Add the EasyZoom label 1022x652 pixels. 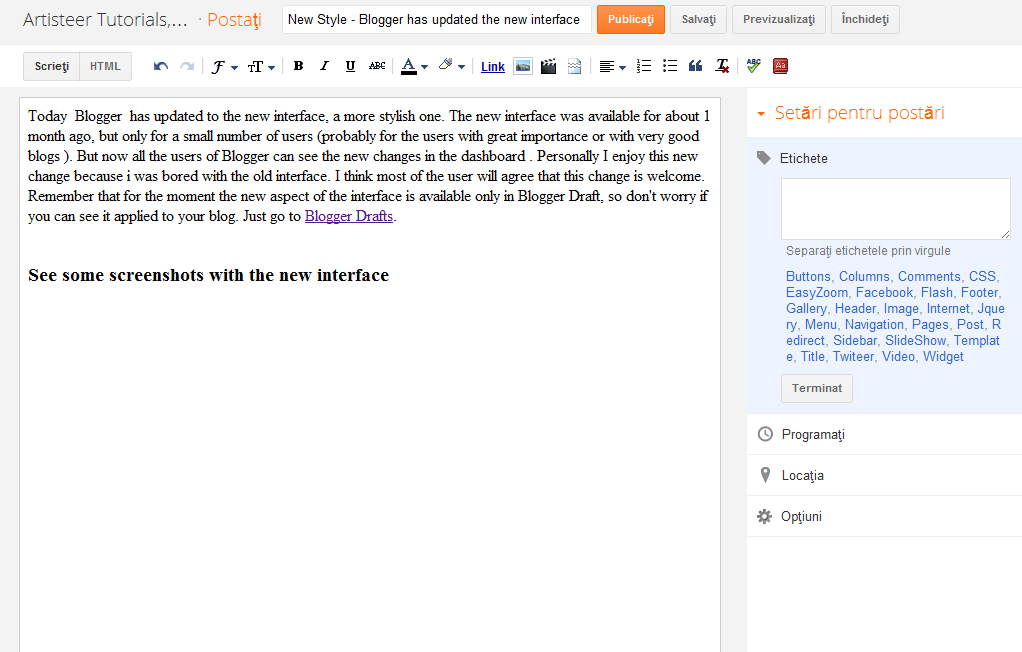click(817, 293)
